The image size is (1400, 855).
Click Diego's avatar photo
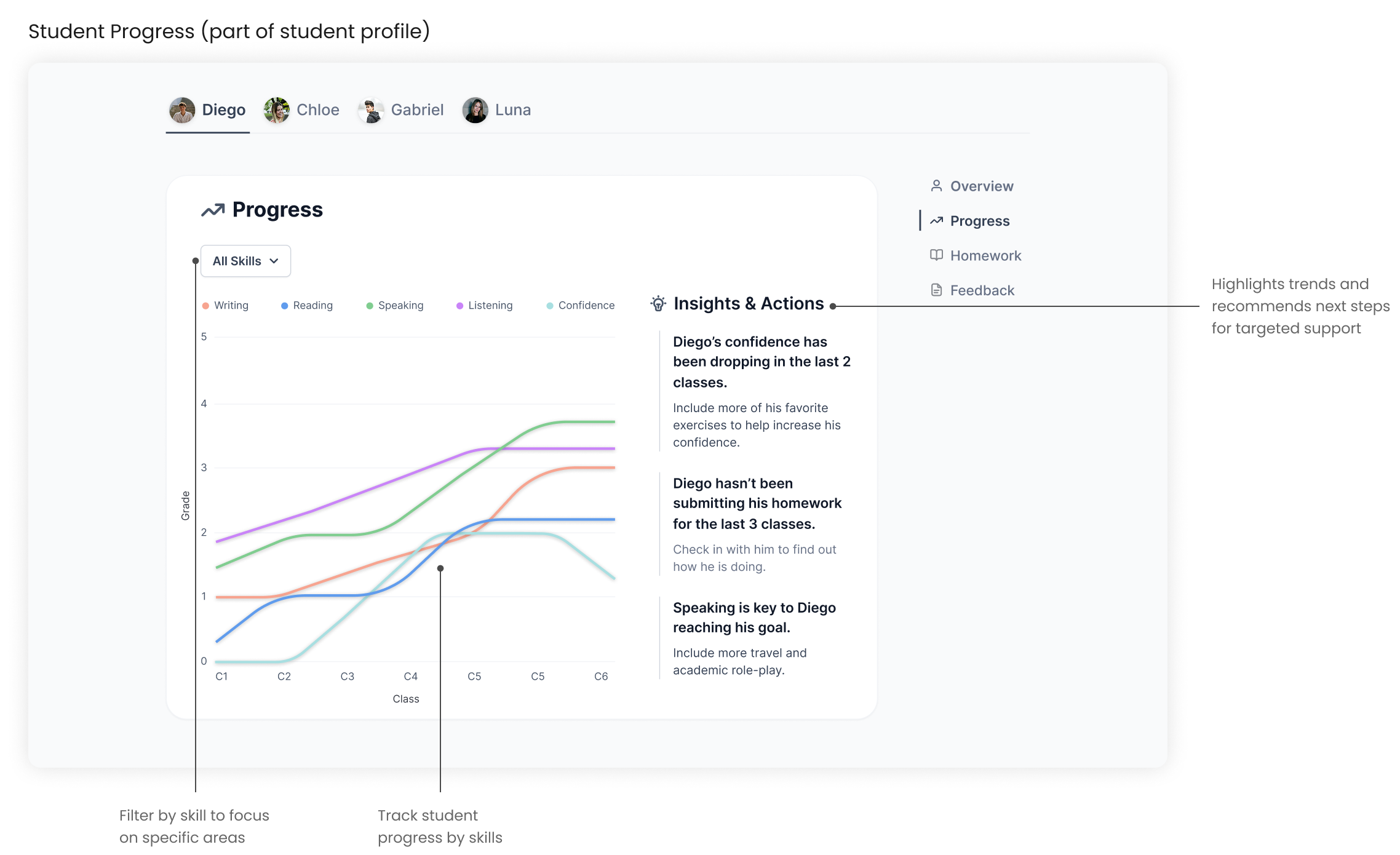pos(182,110)
